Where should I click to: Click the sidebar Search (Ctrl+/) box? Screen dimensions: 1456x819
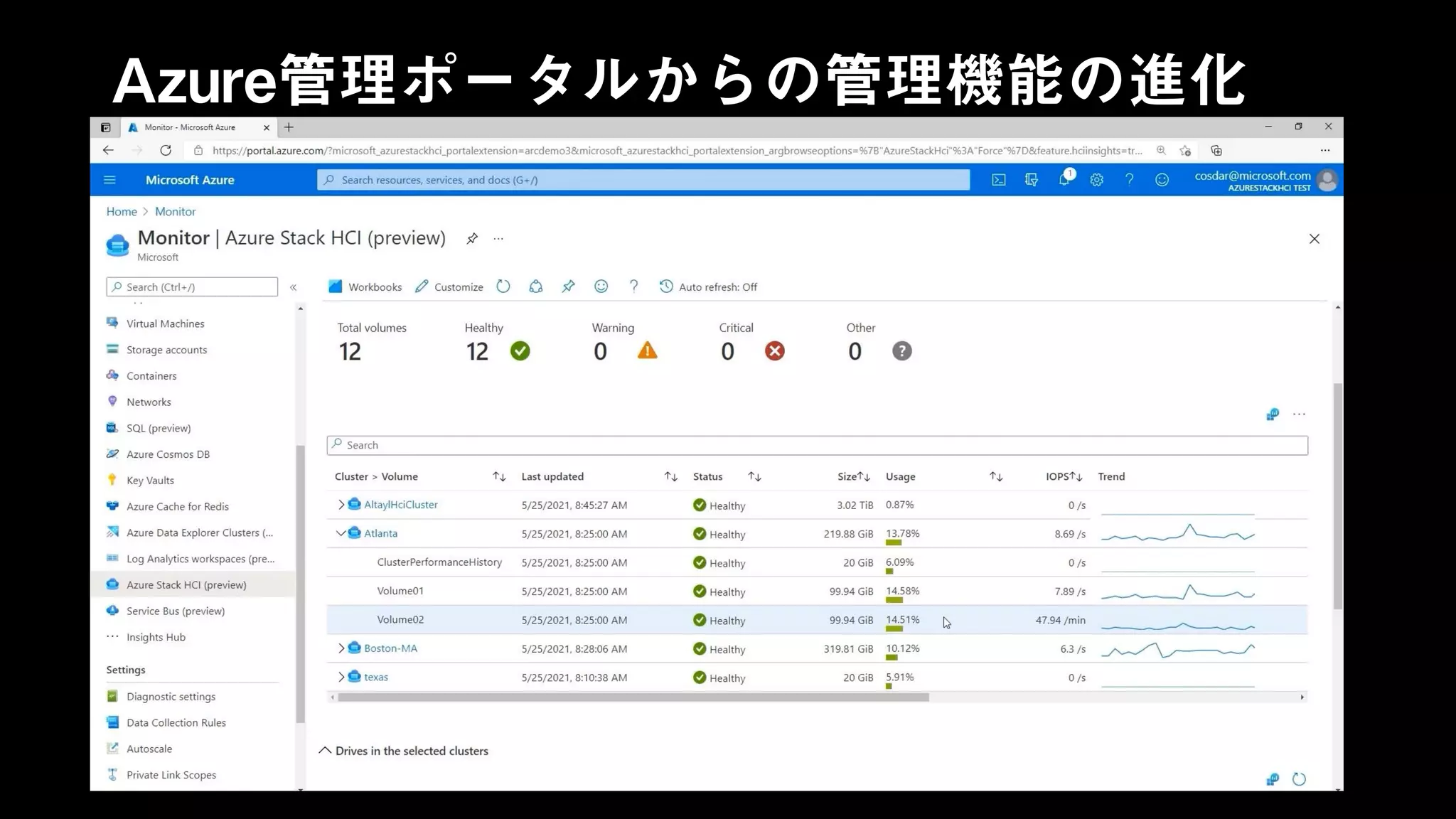(x=192, y=287)
